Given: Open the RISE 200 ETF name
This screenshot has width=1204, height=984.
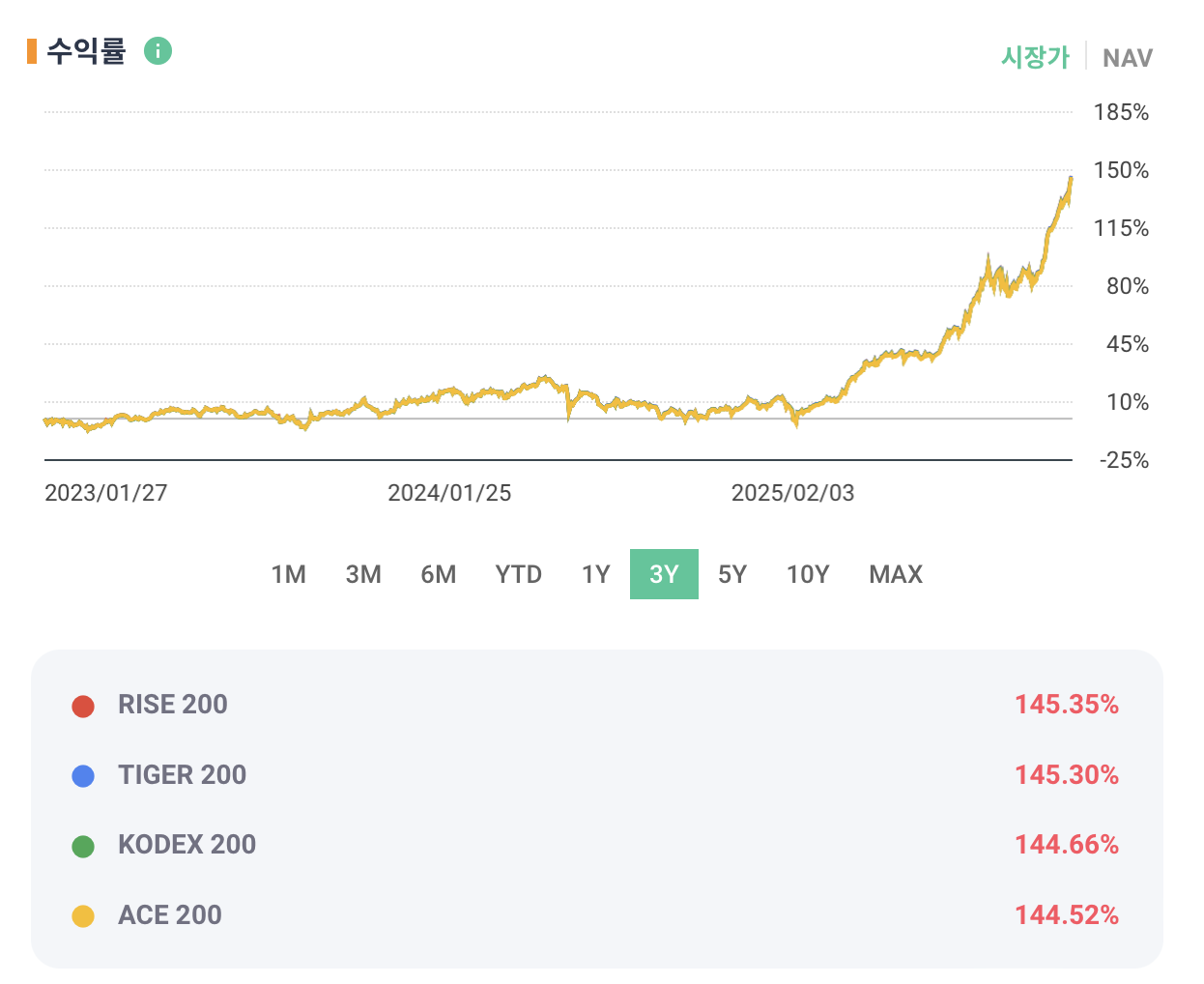Looking at the screenshot, I should tap(173, 705).
